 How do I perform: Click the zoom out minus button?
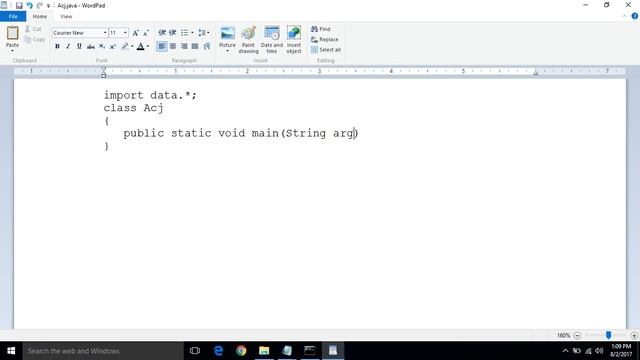tap(577, 335)
